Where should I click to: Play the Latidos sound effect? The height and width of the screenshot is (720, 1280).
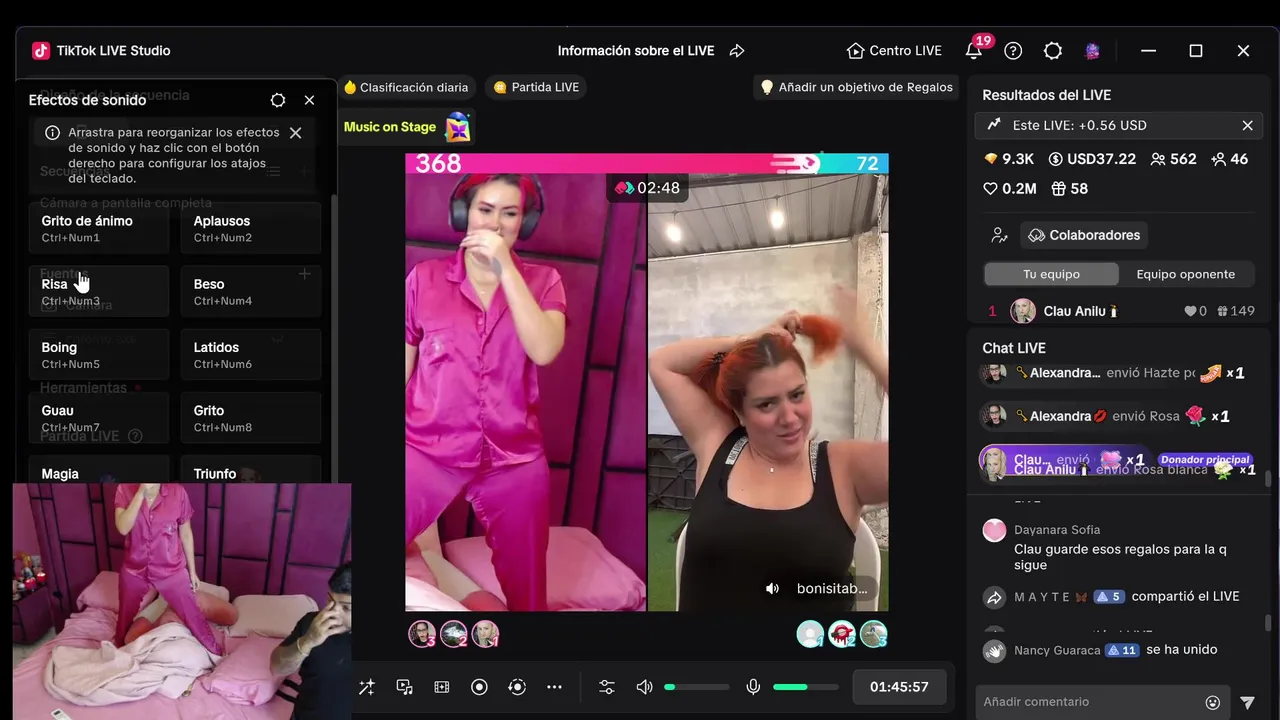pyautogui.click(x=251, y=354)
